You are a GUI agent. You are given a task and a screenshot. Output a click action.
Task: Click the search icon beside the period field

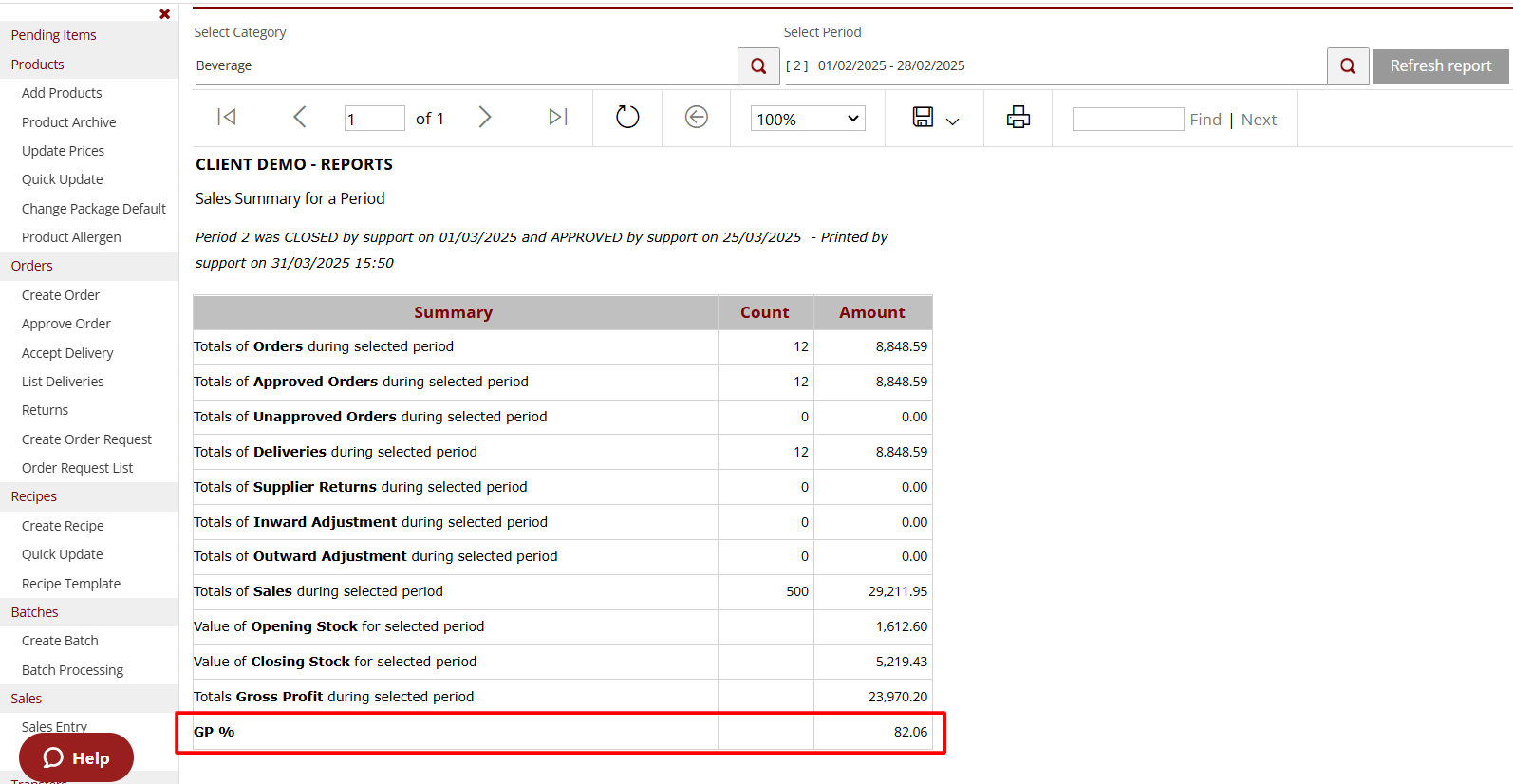(1347, 66)
